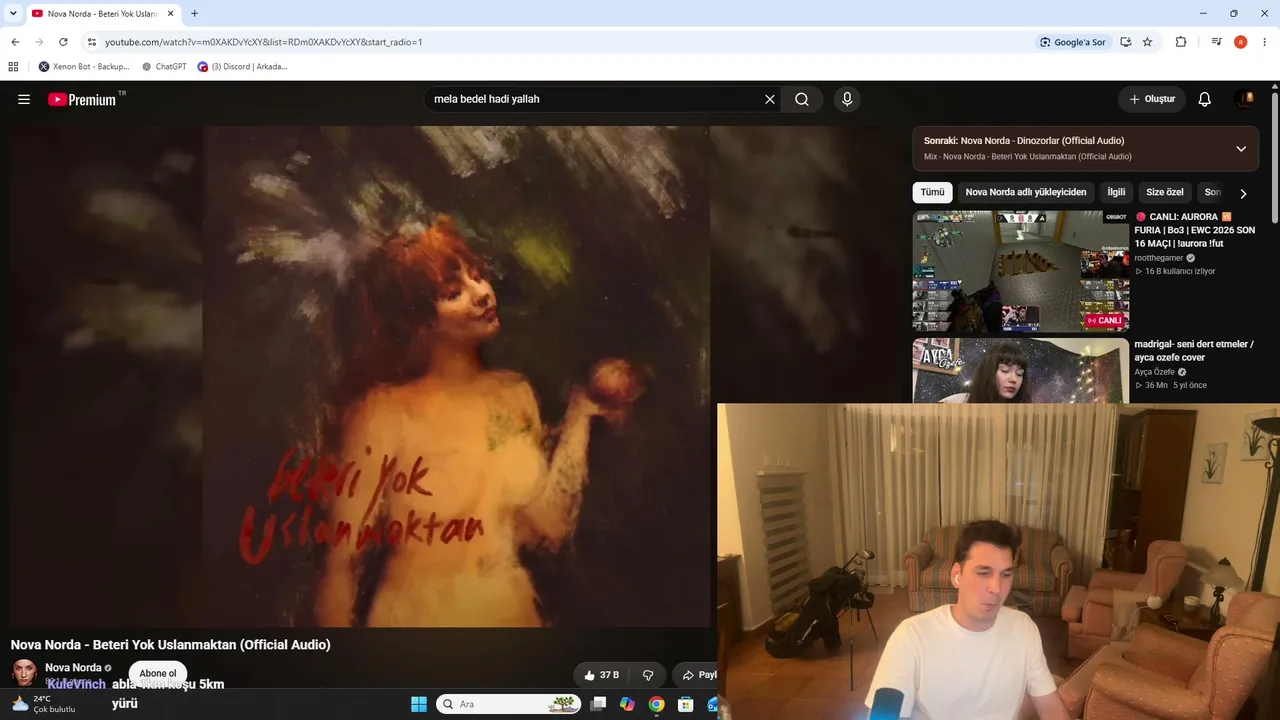Click the taskbar Ara search box
This screenshot has width=1280, height=720.
[510, 704]
